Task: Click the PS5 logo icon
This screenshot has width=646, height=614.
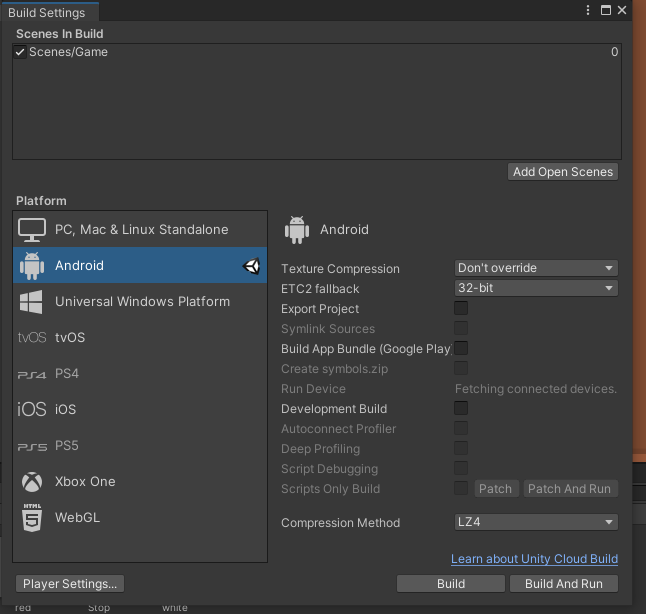Action: click(x=32, y=446)
